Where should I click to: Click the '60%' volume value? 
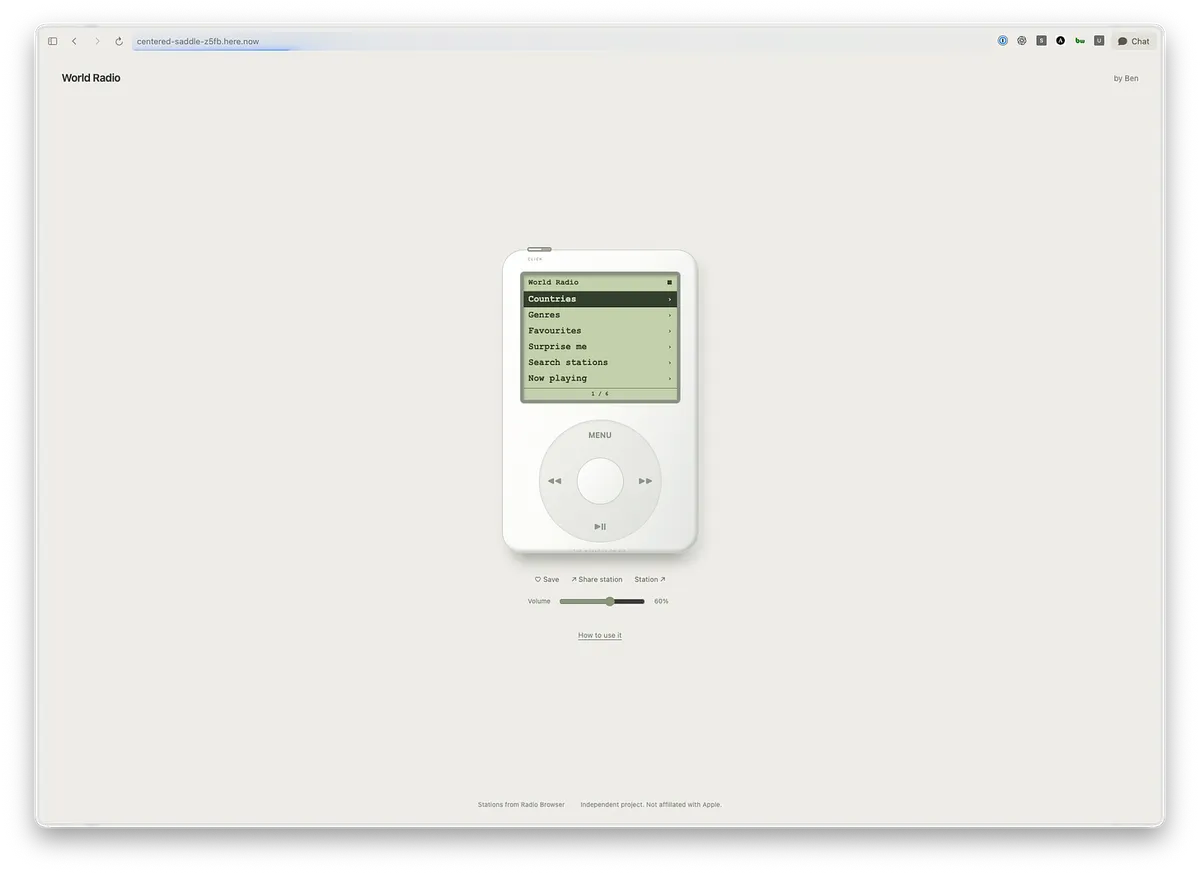click(x=661, y=602)
